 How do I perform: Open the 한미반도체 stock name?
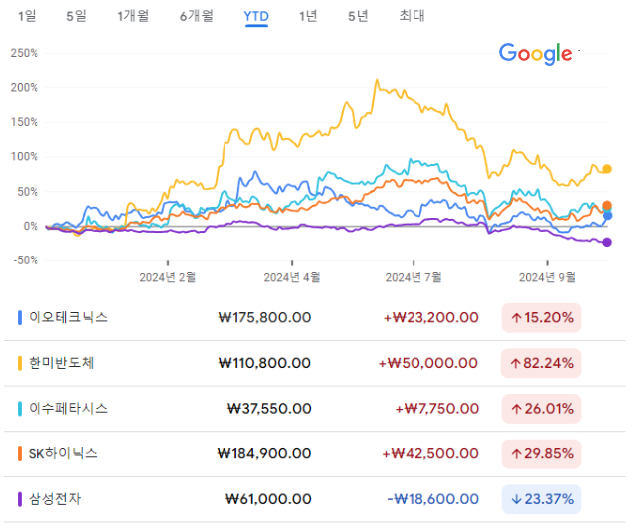point(61,363)
